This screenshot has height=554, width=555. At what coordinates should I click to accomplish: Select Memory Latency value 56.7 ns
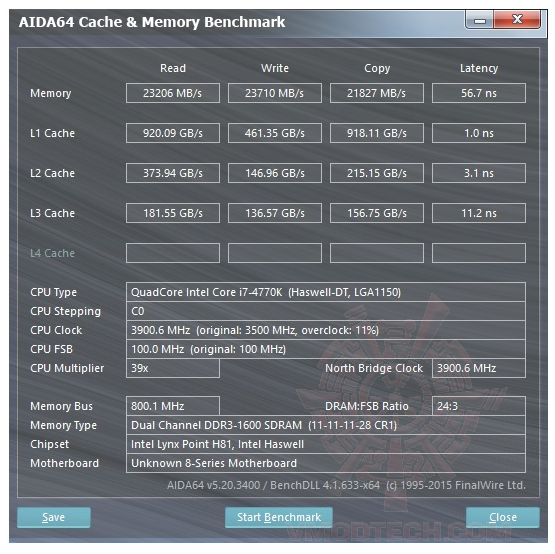[x=479, y=93]
